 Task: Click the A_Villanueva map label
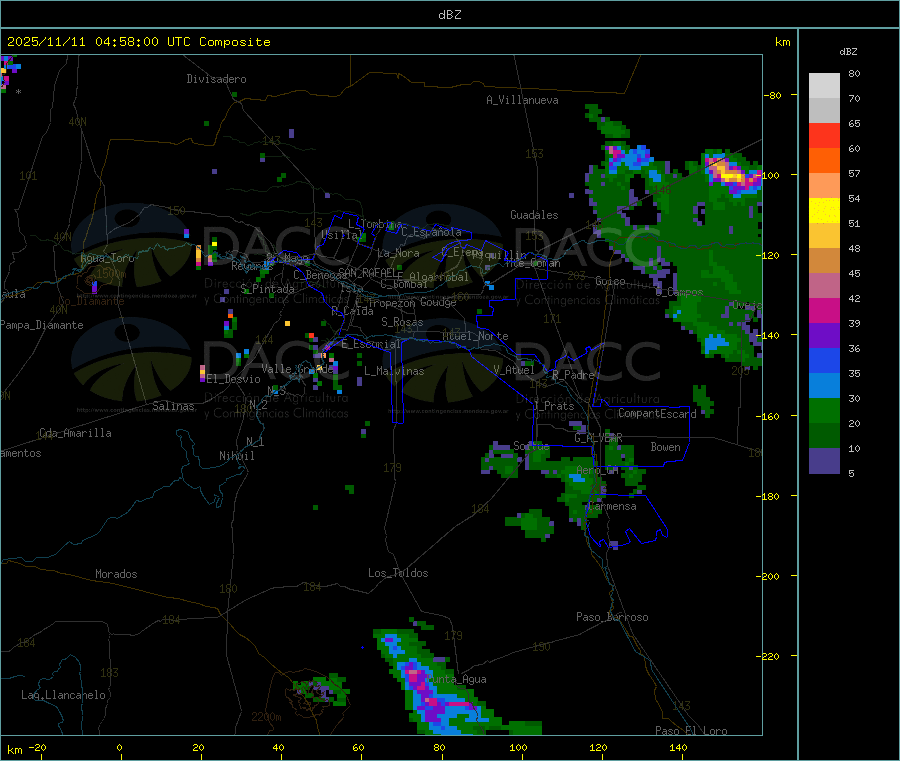point(522,100)
